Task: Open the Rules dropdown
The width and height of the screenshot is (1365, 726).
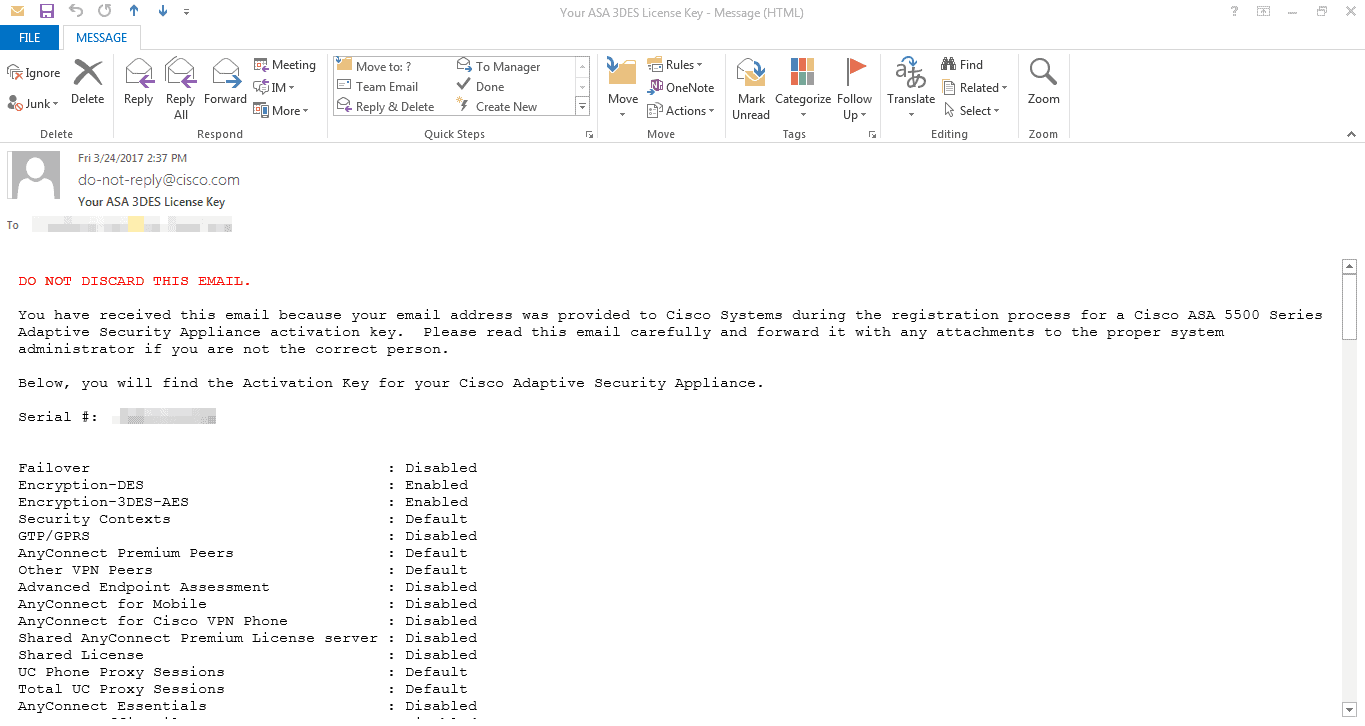Action: pyautogui.click(x=675, y=65)
